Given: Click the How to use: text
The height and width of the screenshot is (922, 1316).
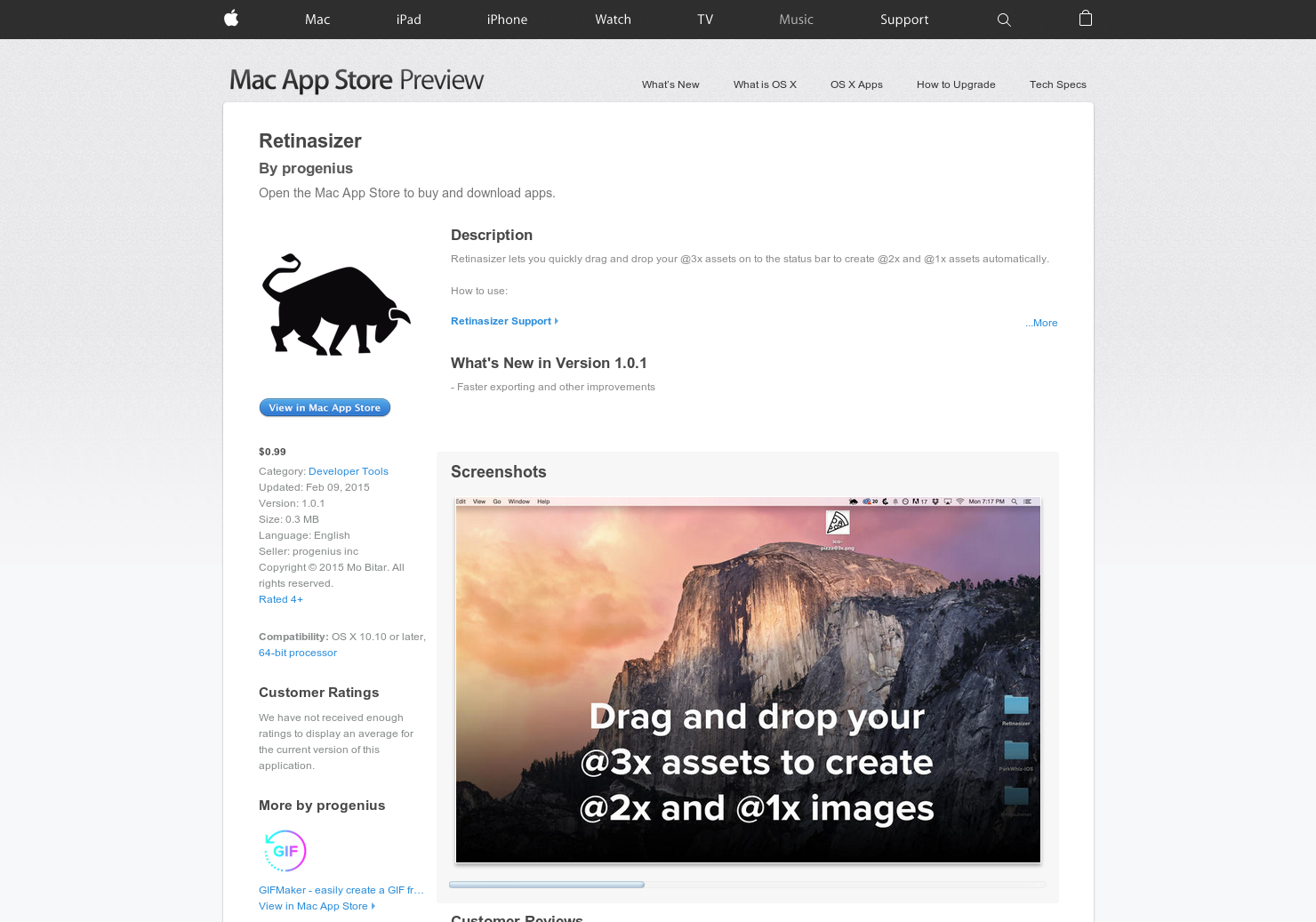Looking at the screenshot, I should pyautogui.click(x=479, y=291).
